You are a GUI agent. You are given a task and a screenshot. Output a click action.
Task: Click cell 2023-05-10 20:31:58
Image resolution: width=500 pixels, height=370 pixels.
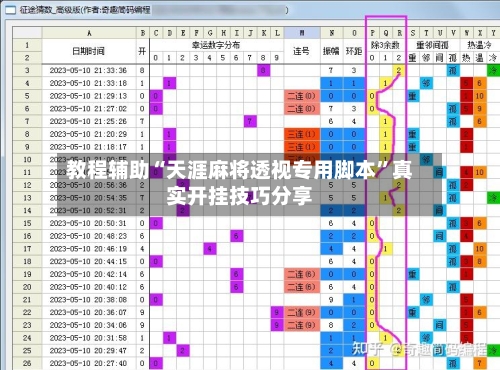click(x=89, y=338)
